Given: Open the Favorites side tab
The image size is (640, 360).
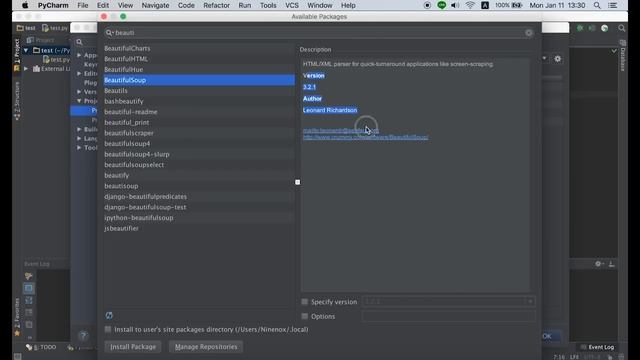Looking at the screenshot, I should point(17,317).
